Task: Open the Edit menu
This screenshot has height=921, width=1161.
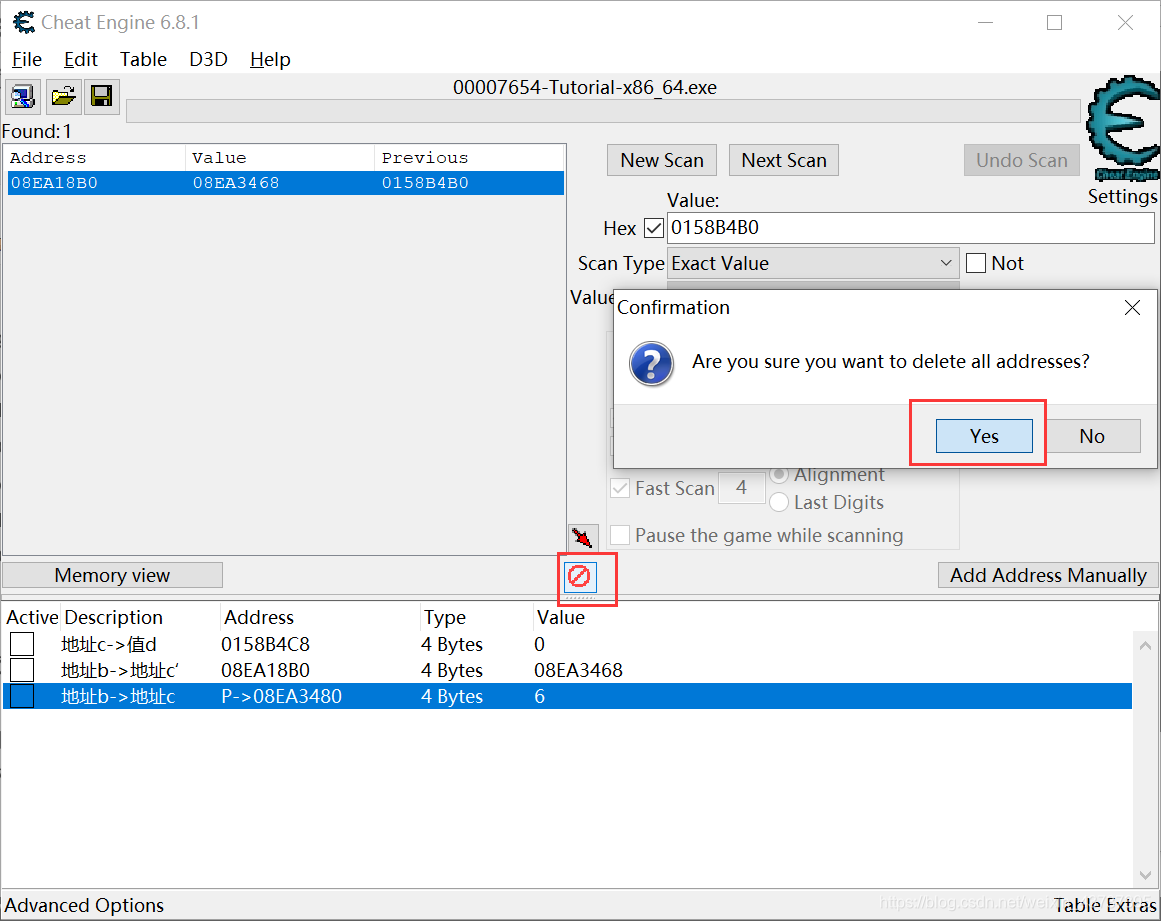Action: point(81,59)
